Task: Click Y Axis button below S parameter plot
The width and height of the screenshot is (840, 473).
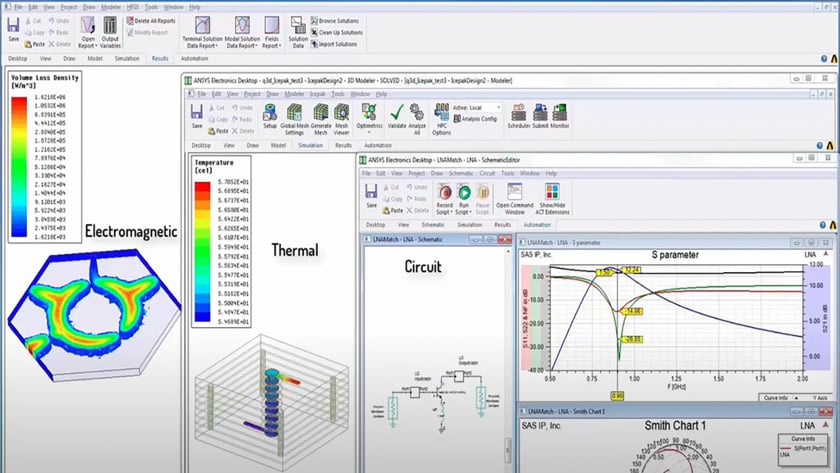Action: coord(819,397)
